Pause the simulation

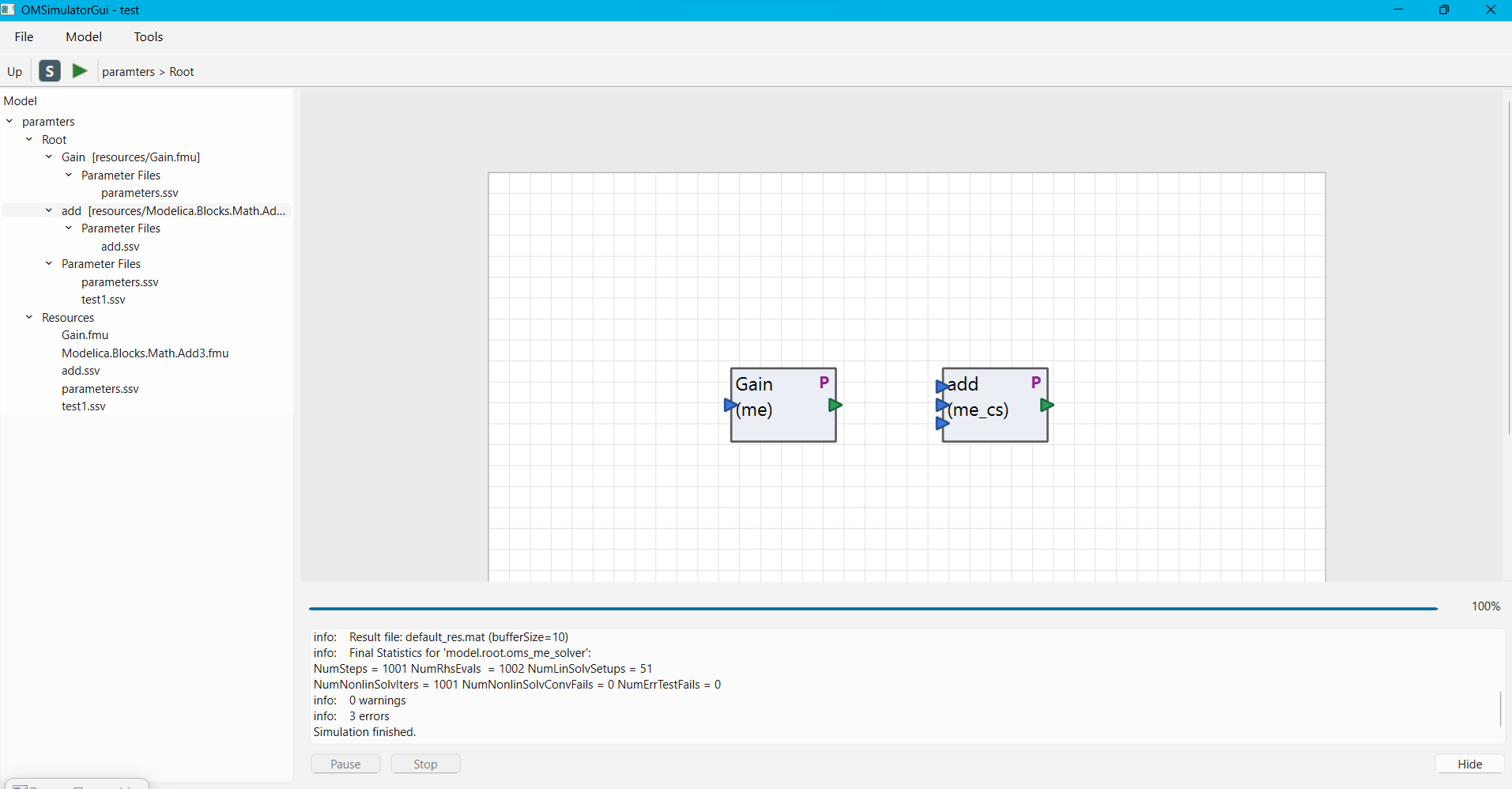coord(345,764)
